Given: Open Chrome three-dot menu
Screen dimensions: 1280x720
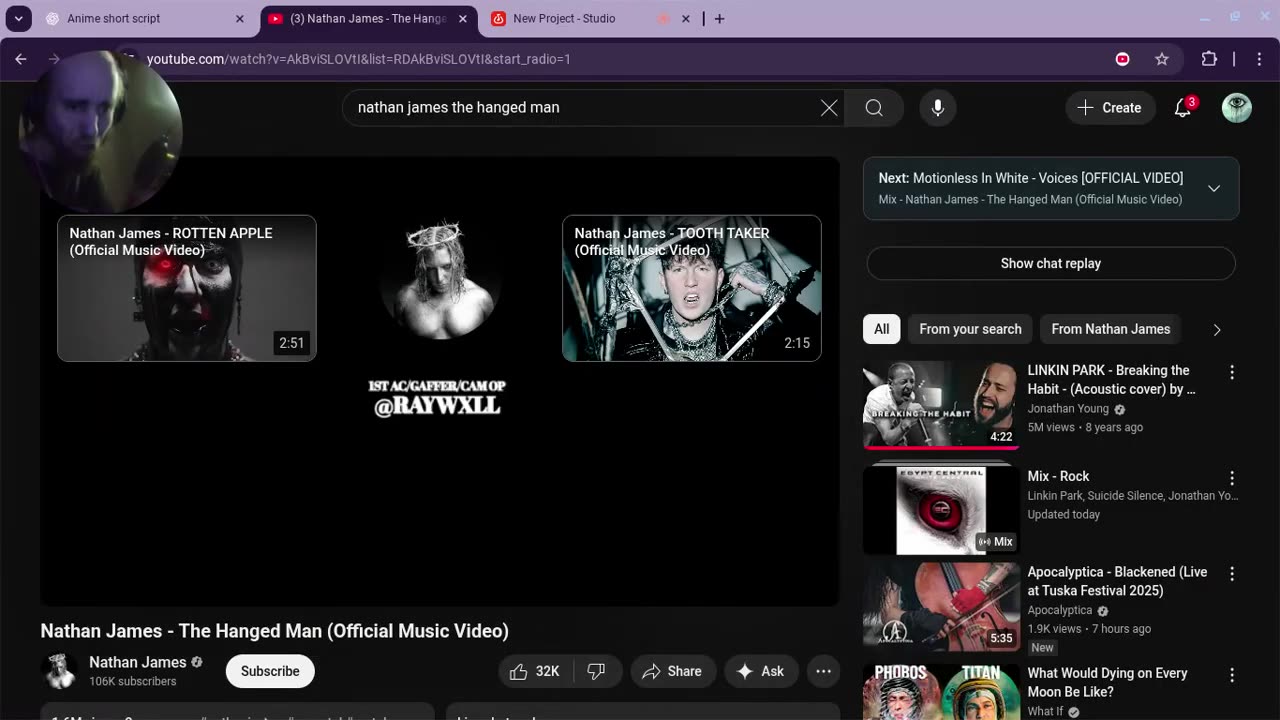Looking at the screenshot, I should [1259, 59].
